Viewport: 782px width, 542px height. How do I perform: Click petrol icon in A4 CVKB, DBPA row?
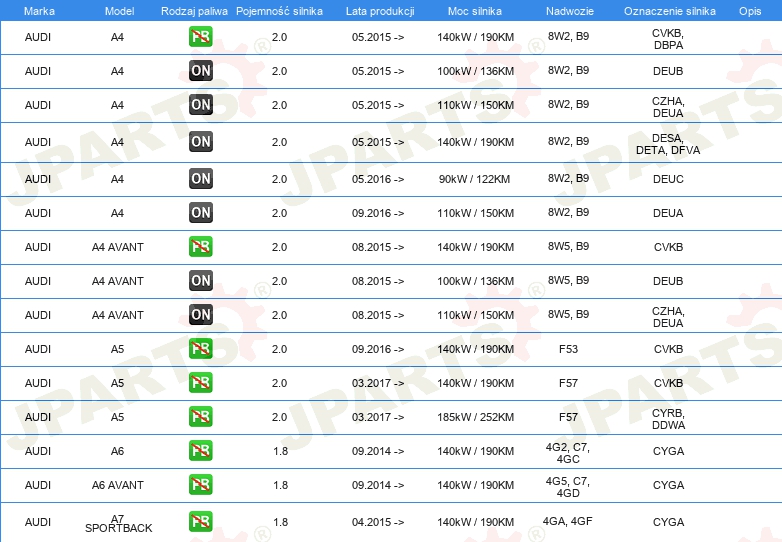pyautogui.click(x=200, y=36)
